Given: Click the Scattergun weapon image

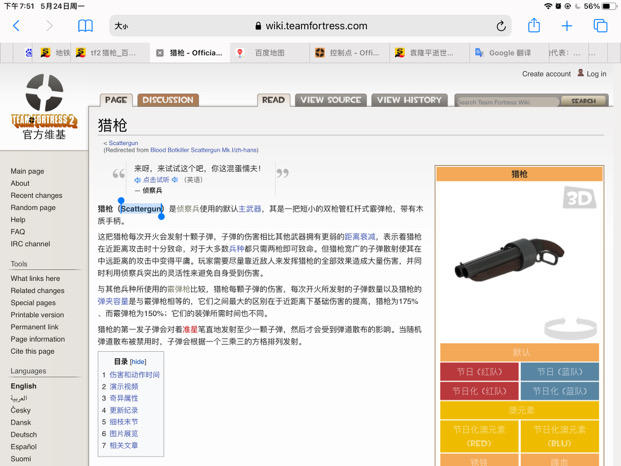Looking at the screenshot, I should click(x=509, y=259).
